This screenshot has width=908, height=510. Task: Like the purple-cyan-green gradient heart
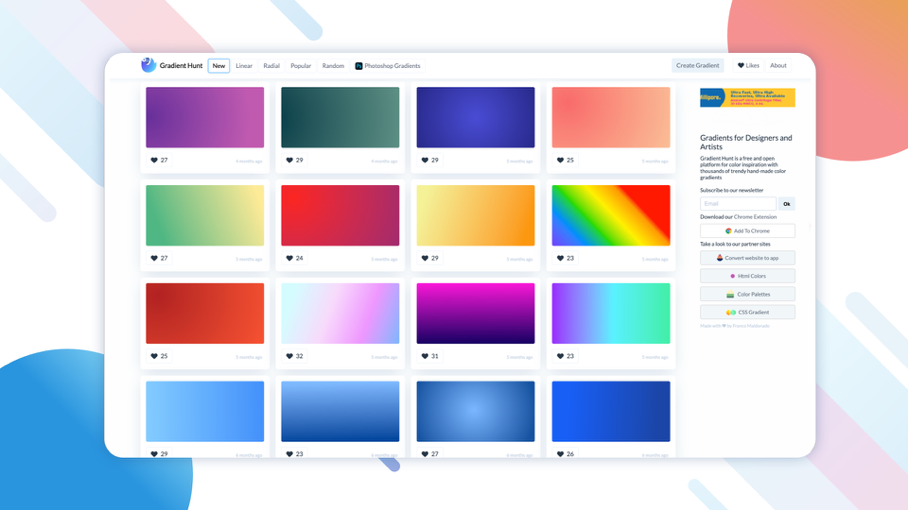pos(561,356)
